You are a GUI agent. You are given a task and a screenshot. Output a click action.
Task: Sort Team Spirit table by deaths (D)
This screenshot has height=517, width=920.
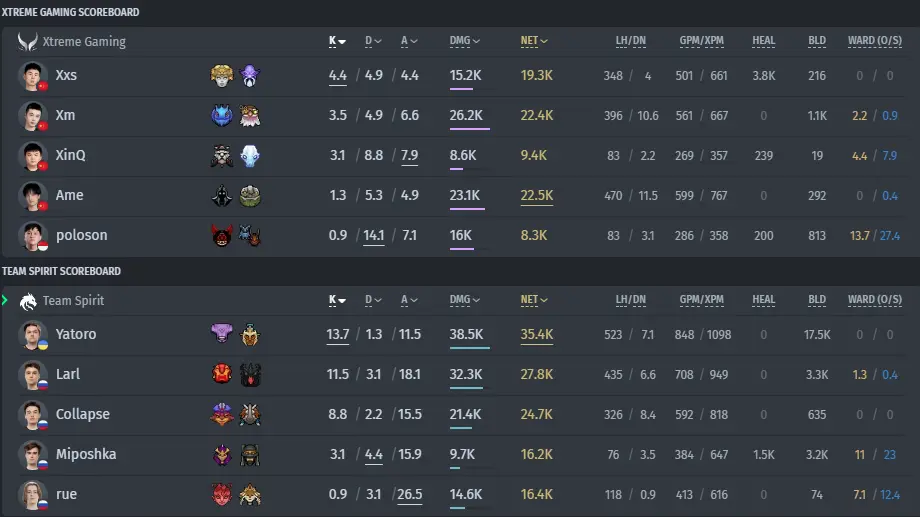(x=373, y=300)
